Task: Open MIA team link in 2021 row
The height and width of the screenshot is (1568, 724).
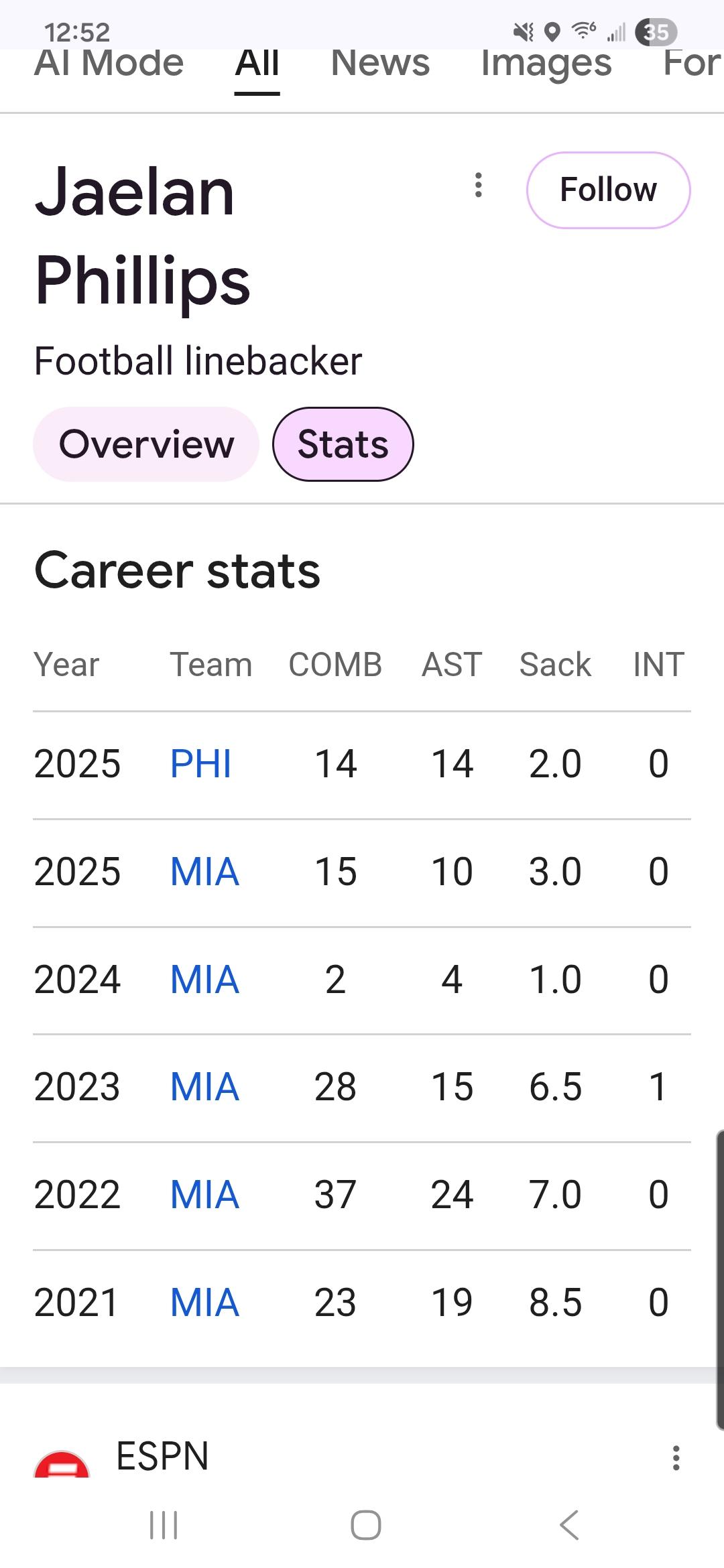Action: pos(204,1303)
